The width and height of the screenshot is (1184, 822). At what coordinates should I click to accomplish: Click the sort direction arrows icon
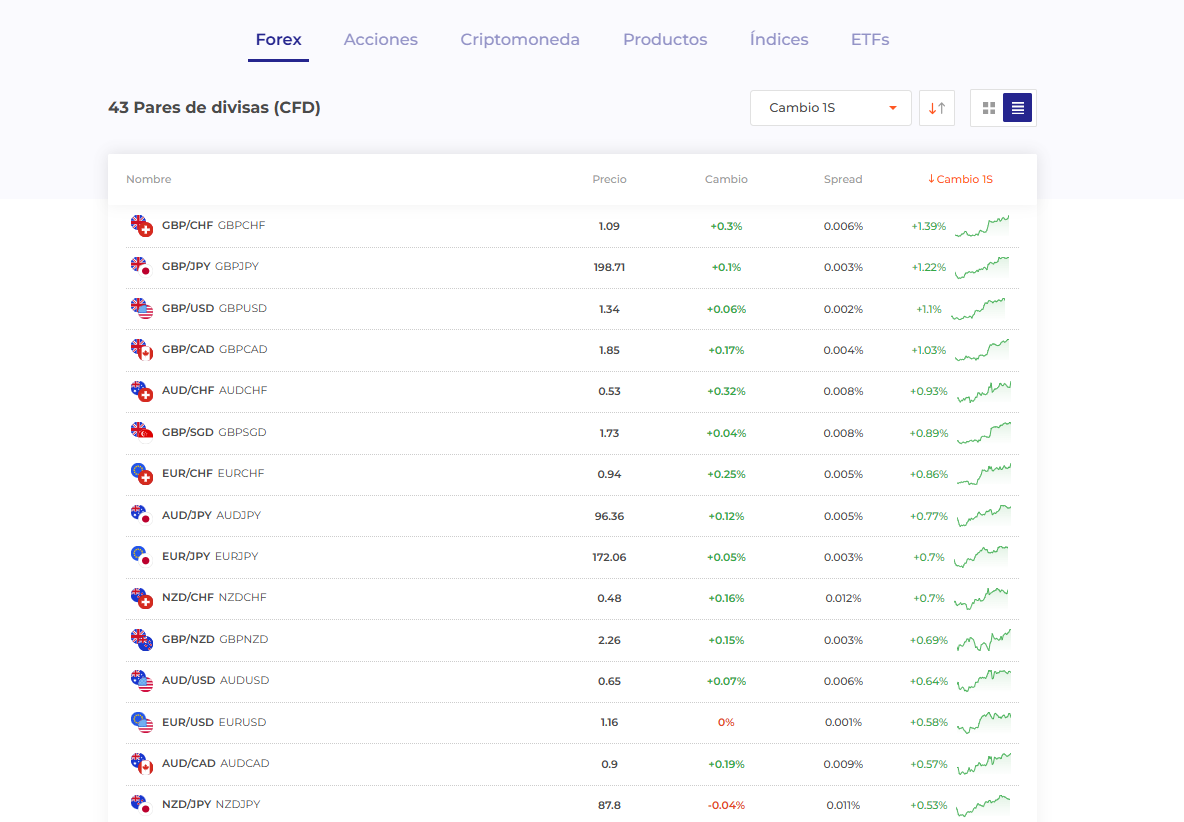point(937,108)
